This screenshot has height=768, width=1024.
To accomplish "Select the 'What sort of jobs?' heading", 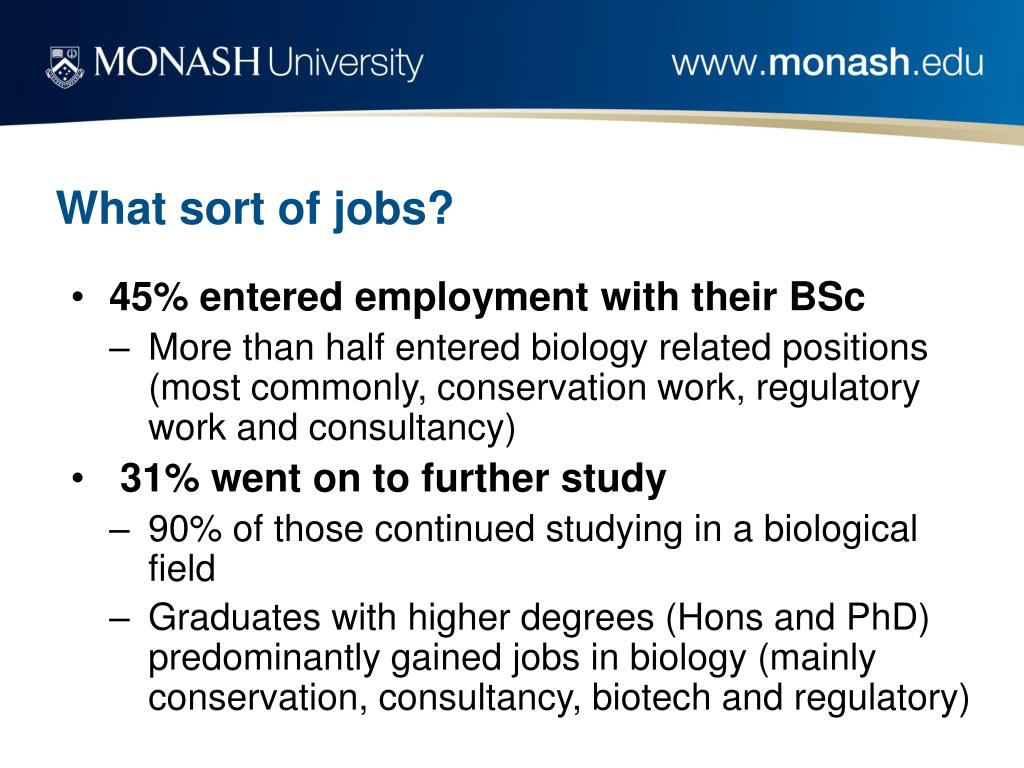I will point(255,209).
